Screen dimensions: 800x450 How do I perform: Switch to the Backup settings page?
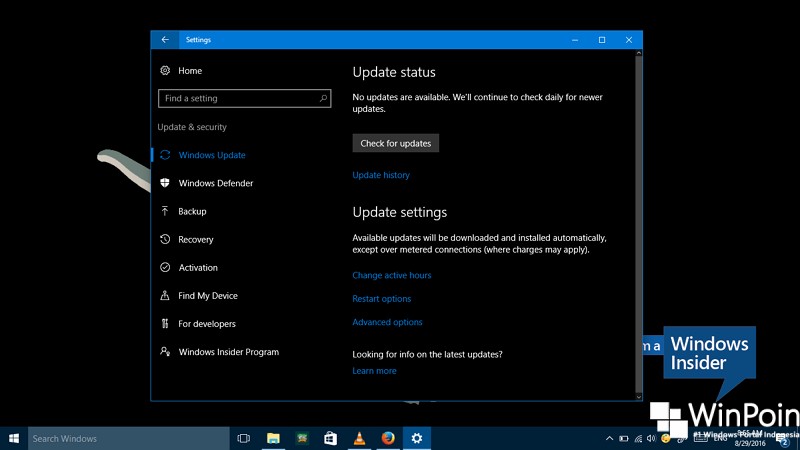pyautogui.click(x=192, y=211)
